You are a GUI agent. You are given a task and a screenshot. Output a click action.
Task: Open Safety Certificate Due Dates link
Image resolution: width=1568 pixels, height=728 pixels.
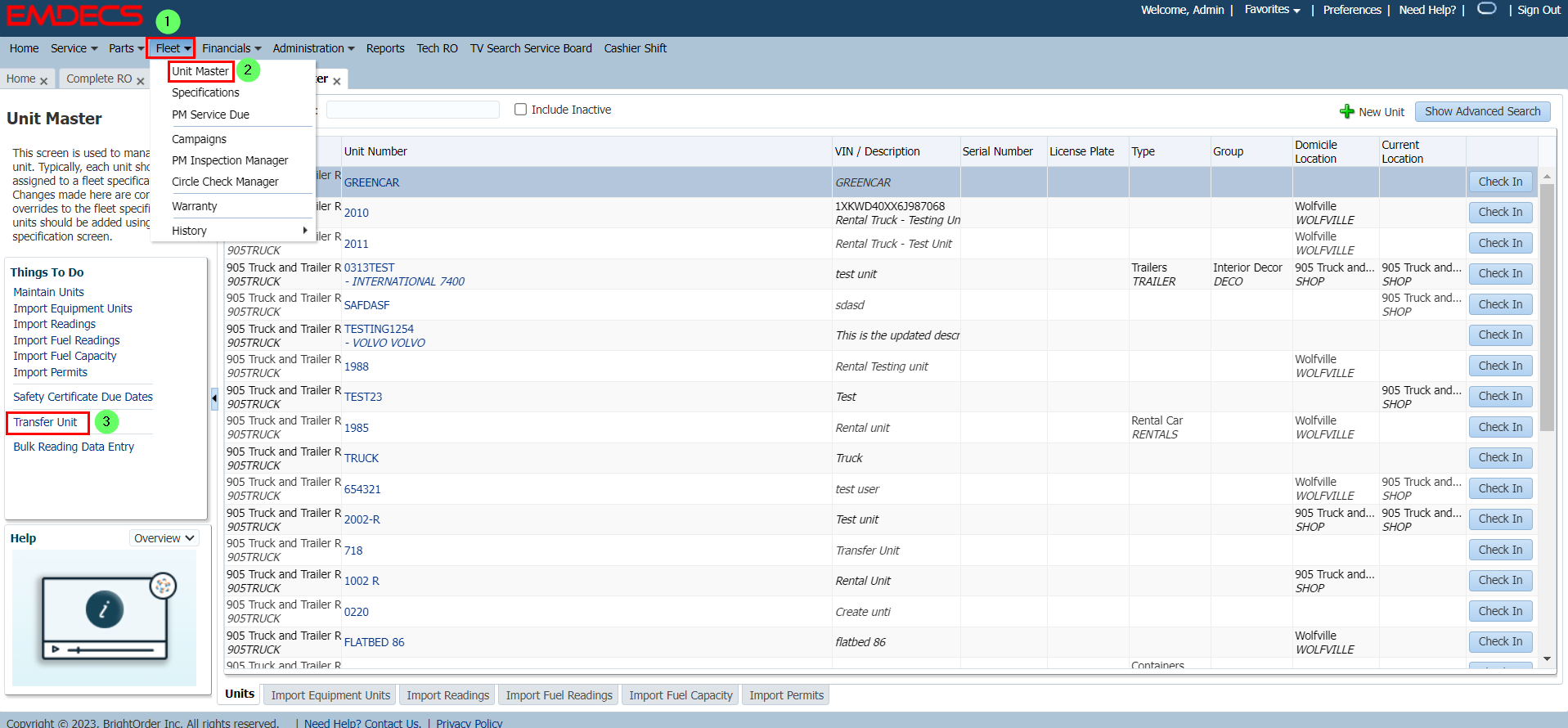click(x=83, y=397)
